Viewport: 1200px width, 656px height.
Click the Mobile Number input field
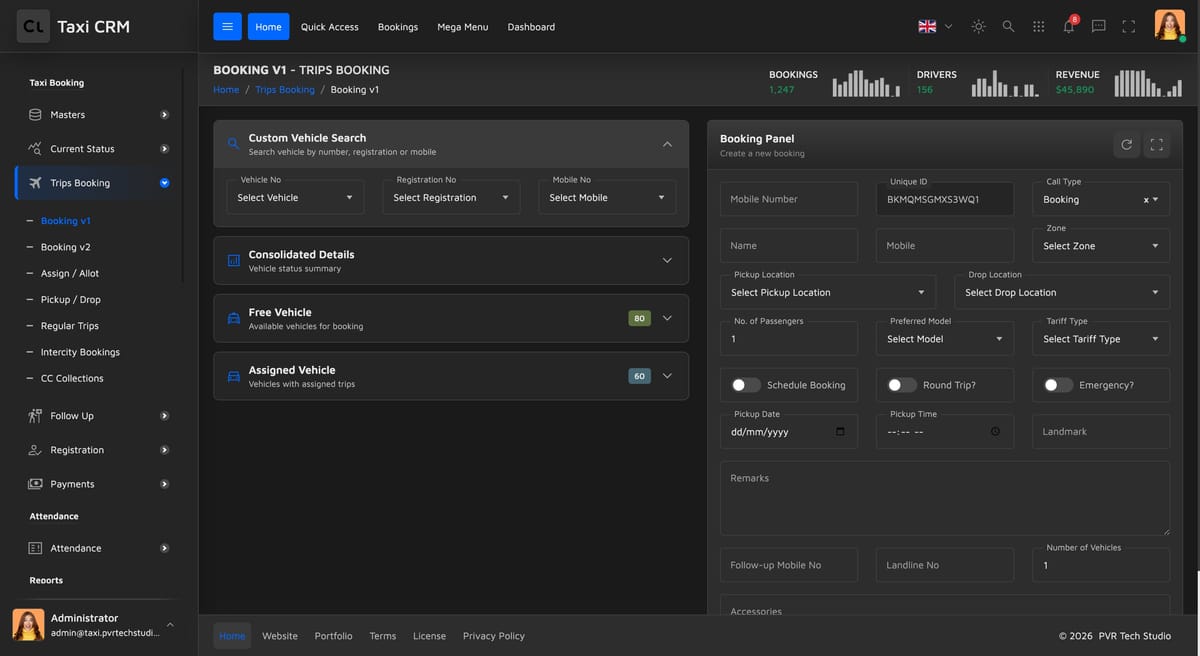tap(789, 199)
